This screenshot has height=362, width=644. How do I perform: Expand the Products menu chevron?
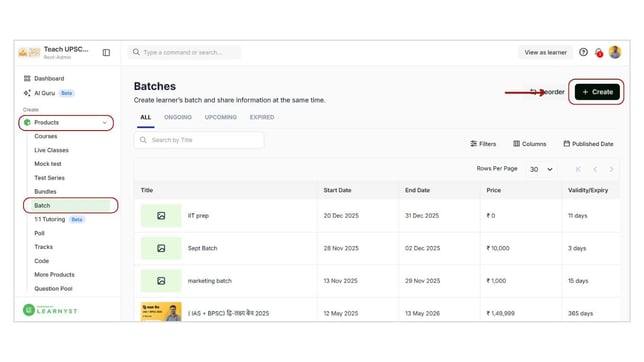click(x=104, y=123)
